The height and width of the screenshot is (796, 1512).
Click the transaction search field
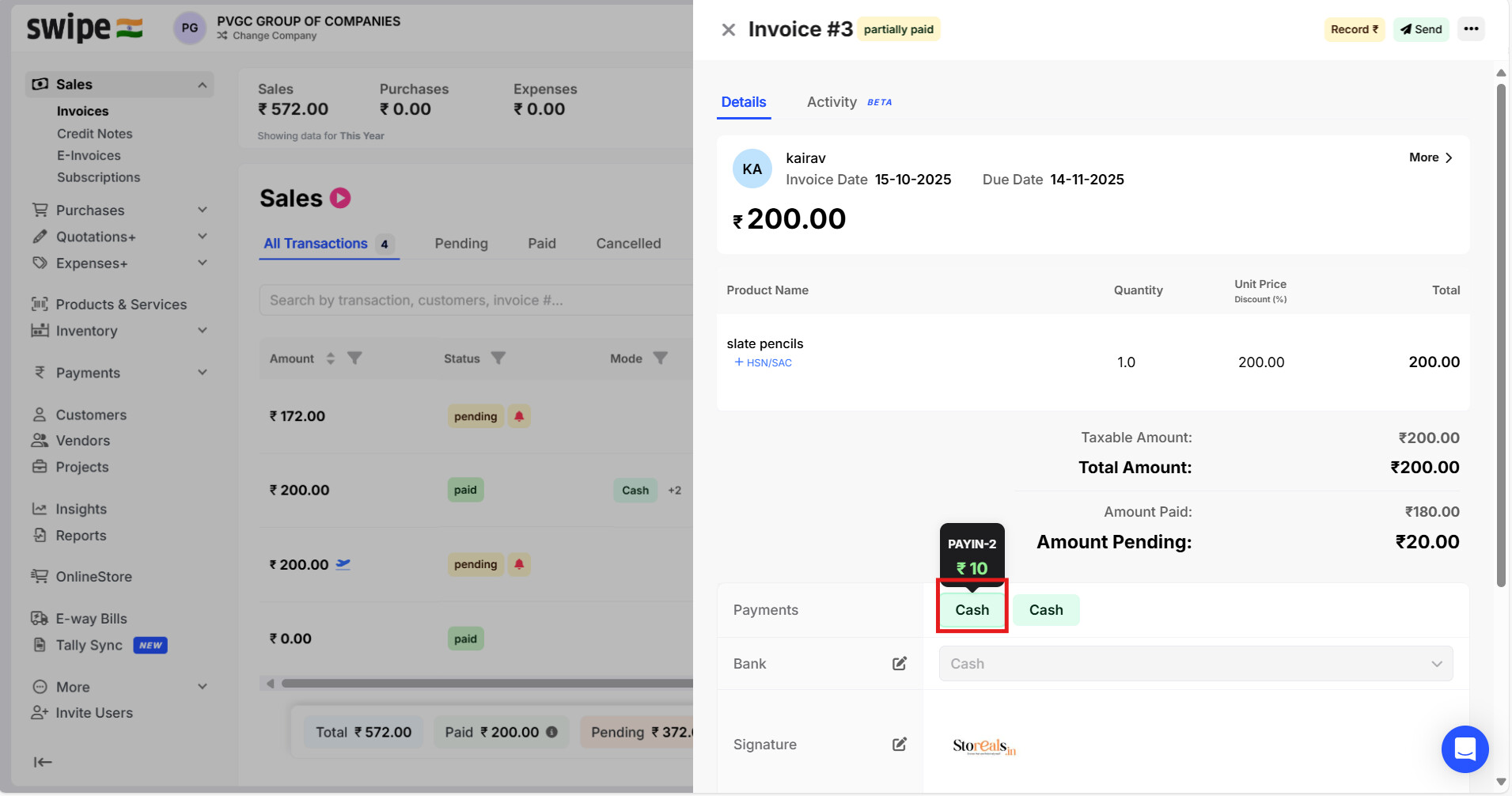[475, 301]
